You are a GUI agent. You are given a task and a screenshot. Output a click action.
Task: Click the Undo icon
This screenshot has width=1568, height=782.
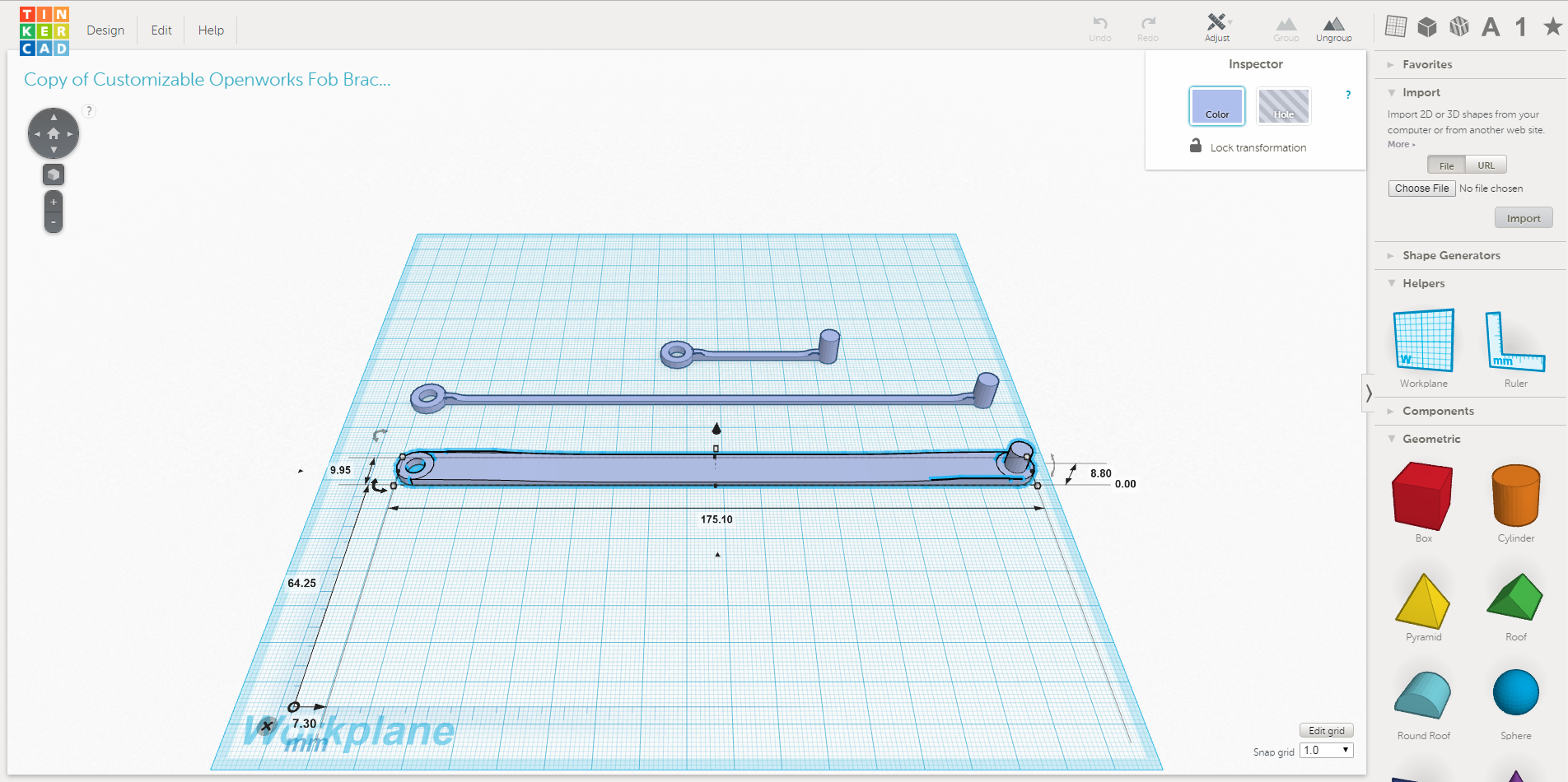1099,28
